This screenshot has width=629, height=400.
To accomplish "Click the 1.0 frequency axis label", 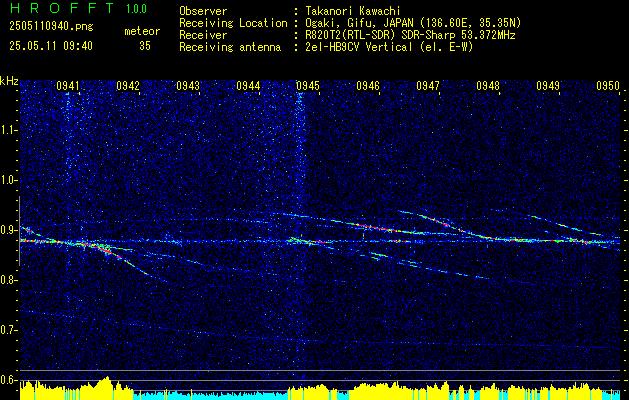I will (x=8, y=181).
